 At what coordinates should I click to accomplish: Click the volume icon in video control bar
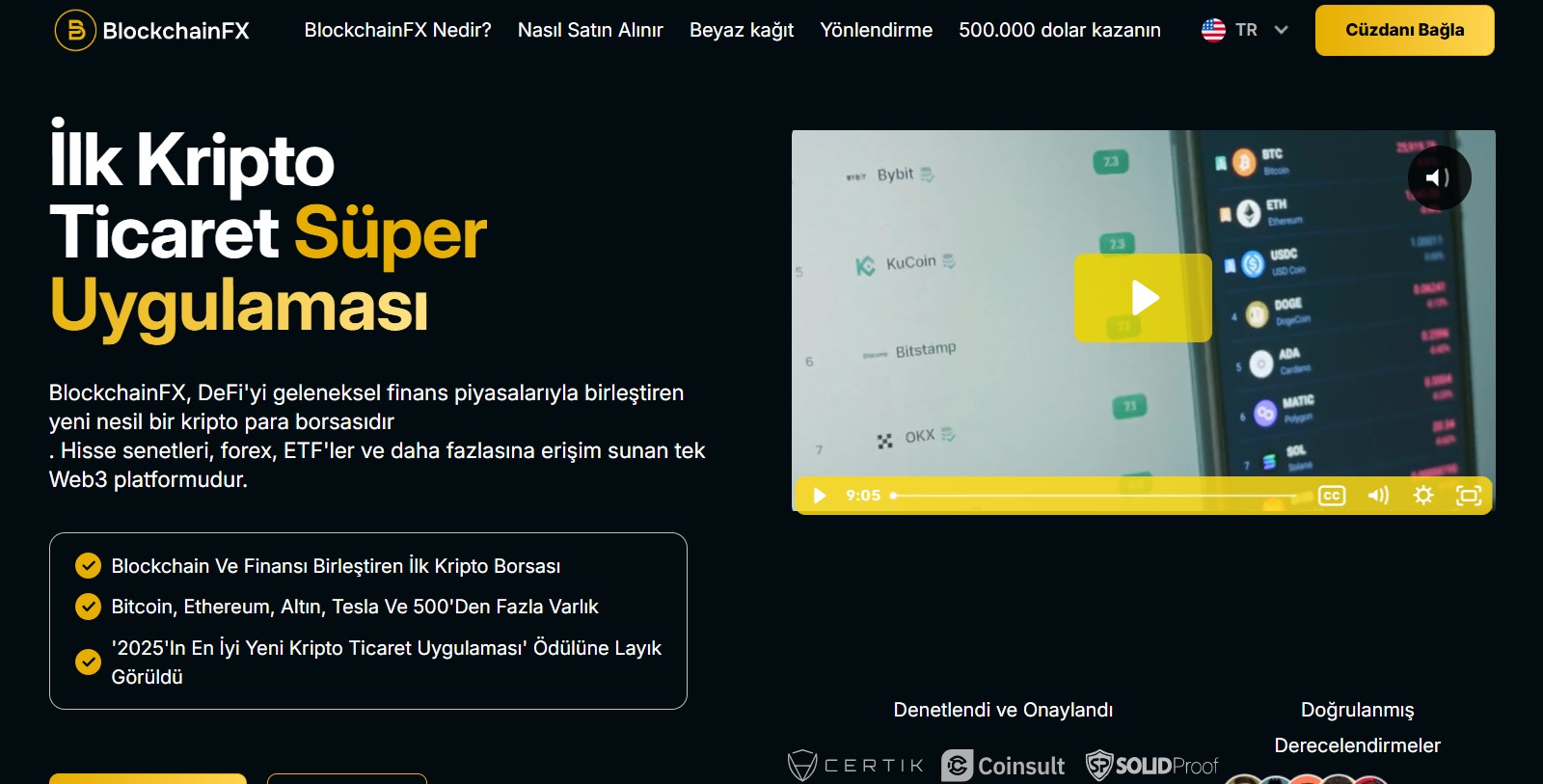(x=1377, y=496)
